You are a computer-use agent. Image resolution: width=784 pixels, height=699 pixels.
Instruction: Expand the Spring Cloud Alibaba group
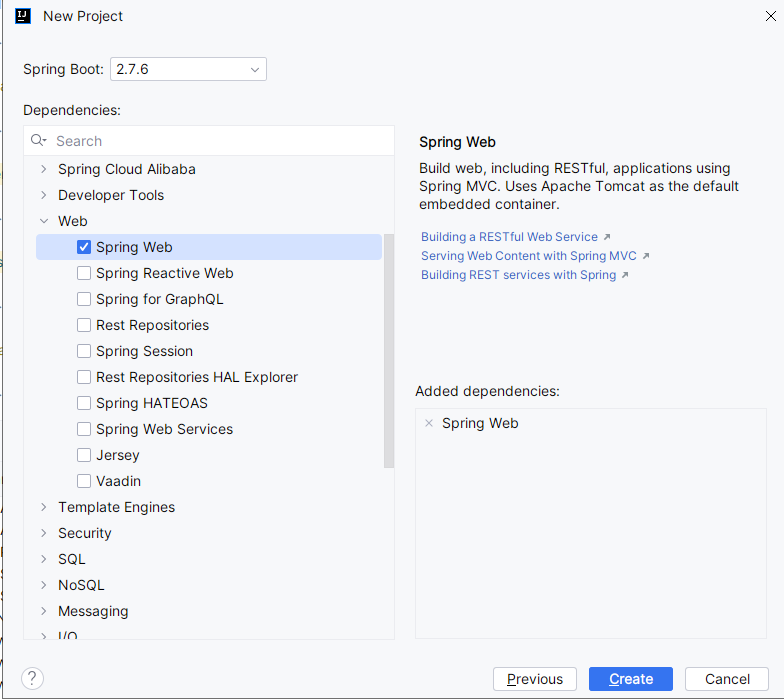44,169
